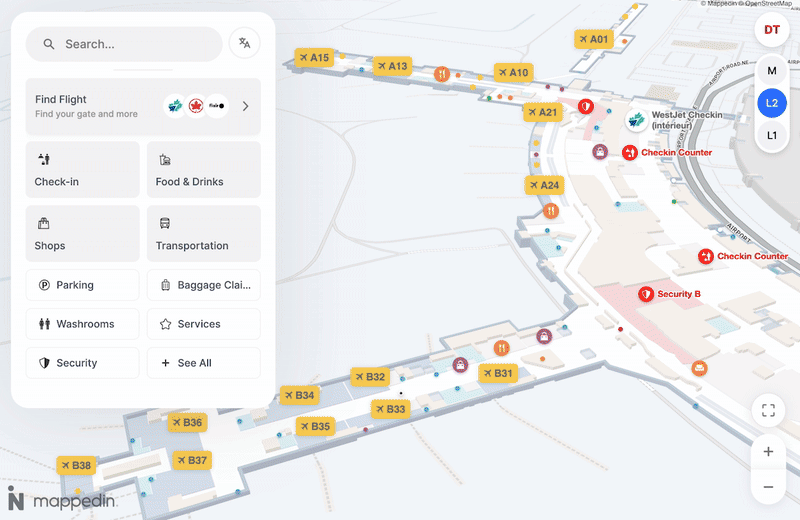Click the Washrooms button

click(x=83, y=324)
